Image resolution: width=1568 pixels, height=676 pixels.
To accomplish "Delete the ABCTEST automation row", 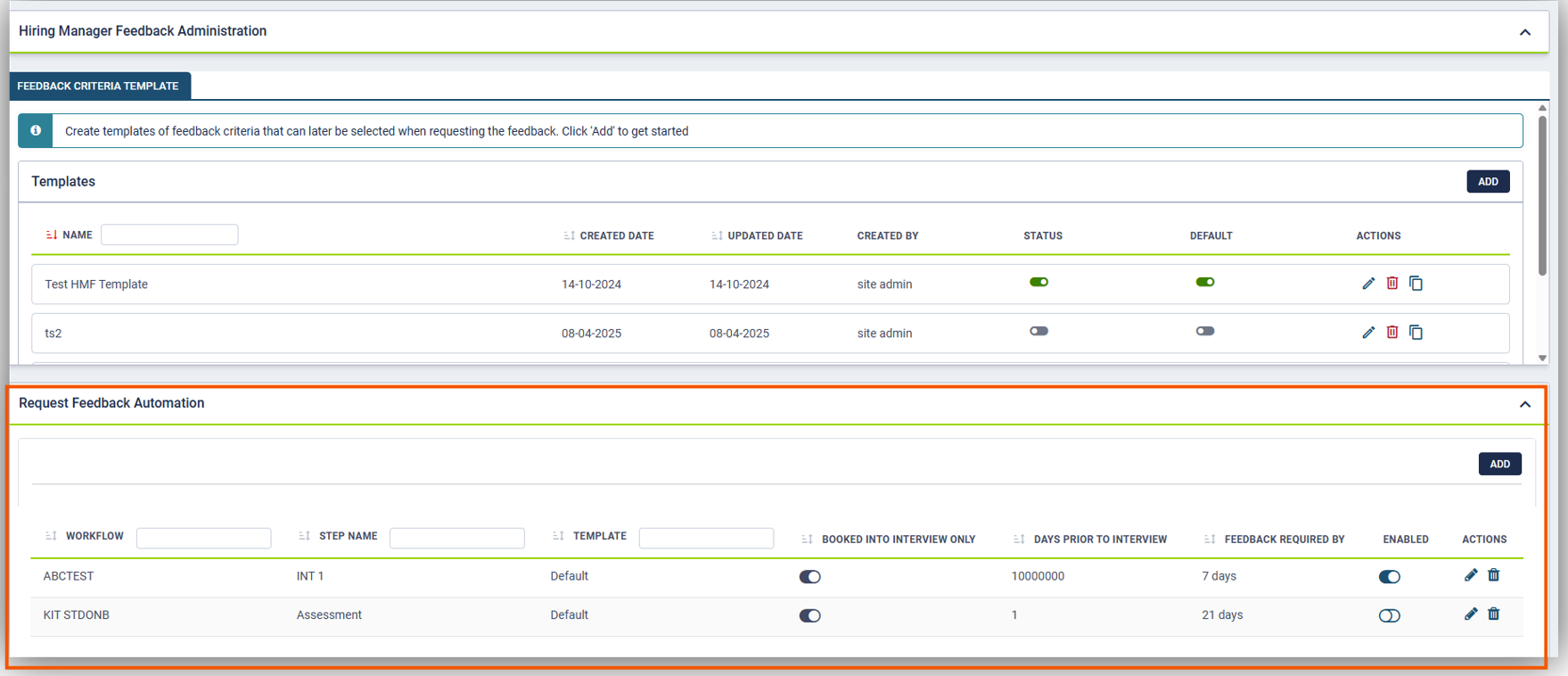I will click(1494, 575).
